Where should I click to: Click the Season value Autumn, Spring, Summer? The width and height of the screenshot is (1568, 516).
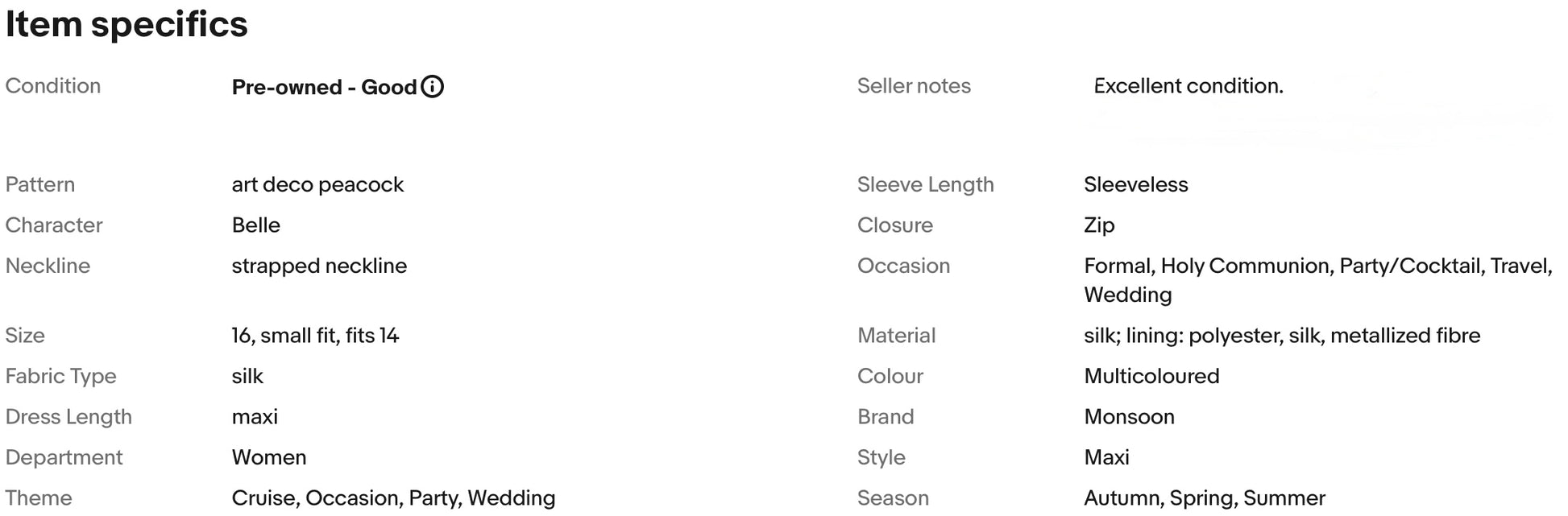coord(1205,498)
